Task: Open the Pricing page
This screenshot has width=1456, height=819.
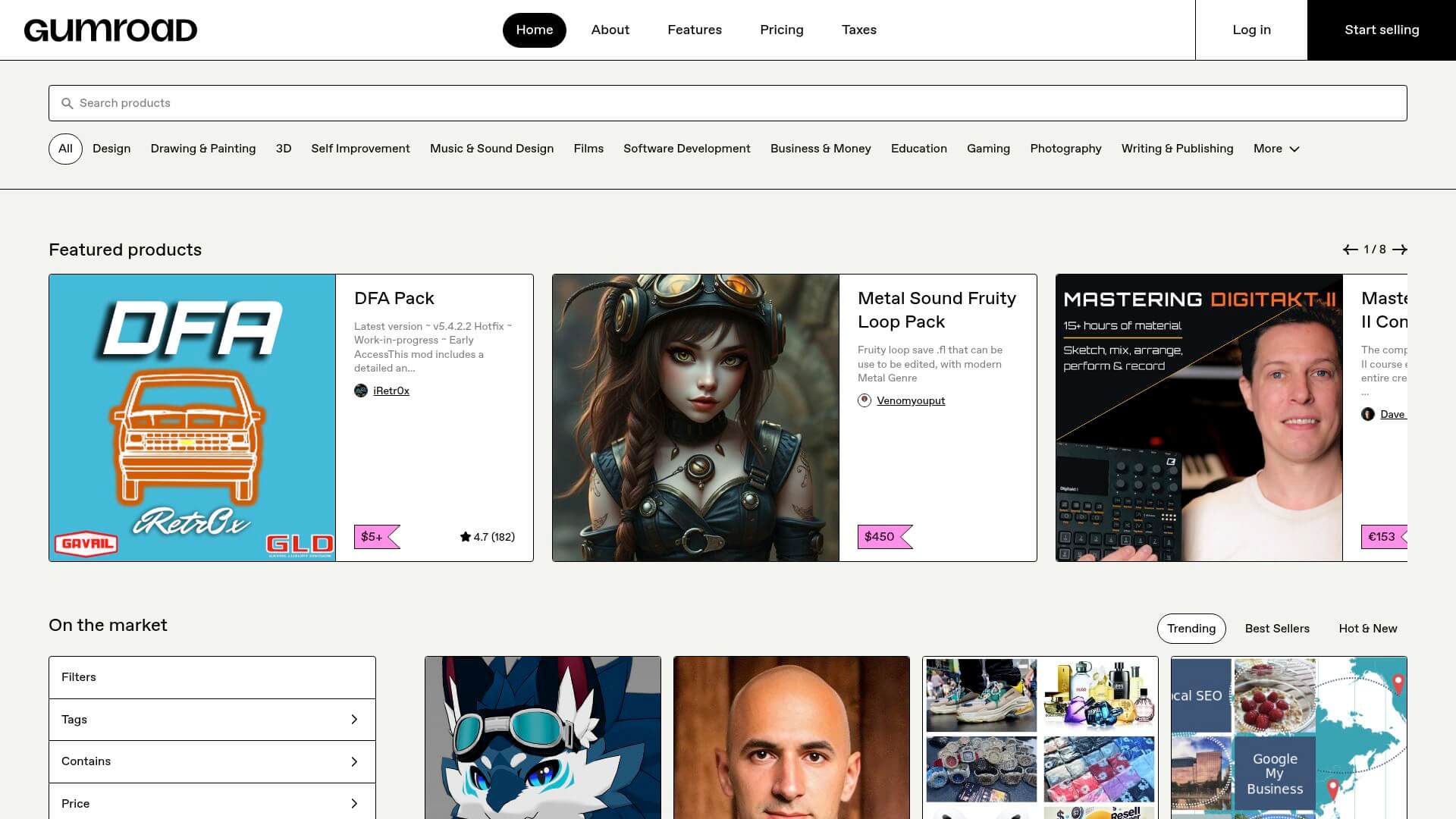Action: point(782,30)
